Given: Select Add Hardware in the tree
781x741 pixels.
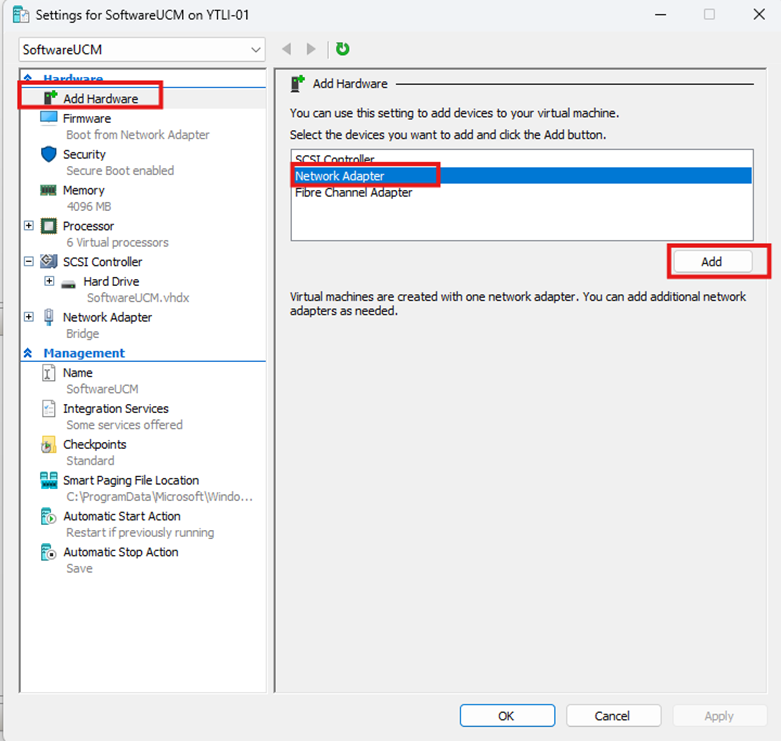Looking at the screenshot, I should coord(100,99).
